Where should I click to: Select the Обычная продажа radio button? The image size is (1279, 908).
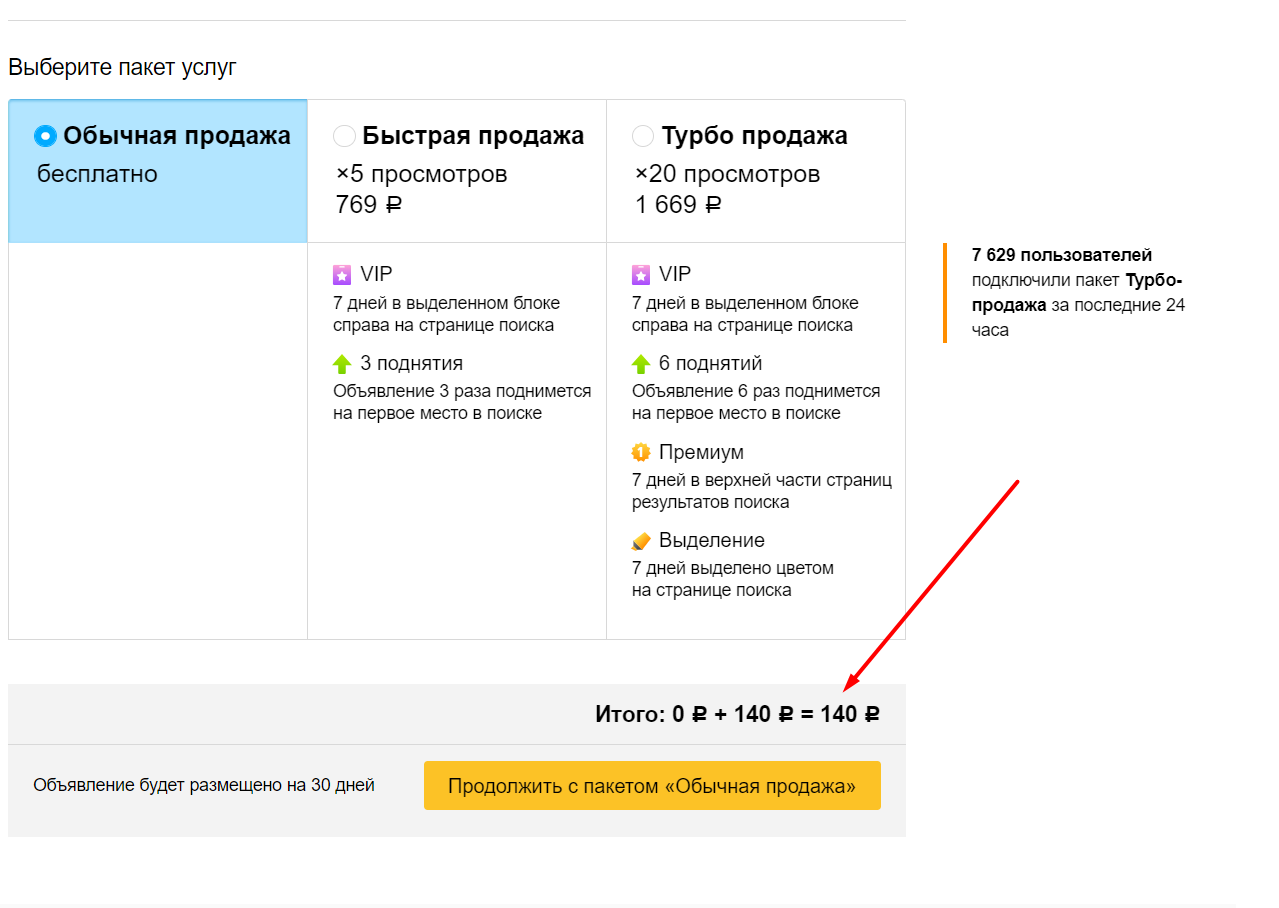(45, 136)
